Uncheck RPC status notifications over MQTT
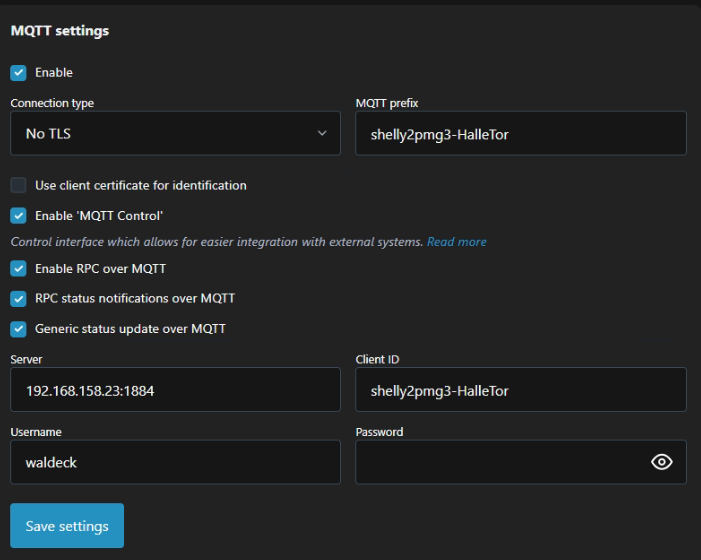The image size is (701, 560). (18, 299)
